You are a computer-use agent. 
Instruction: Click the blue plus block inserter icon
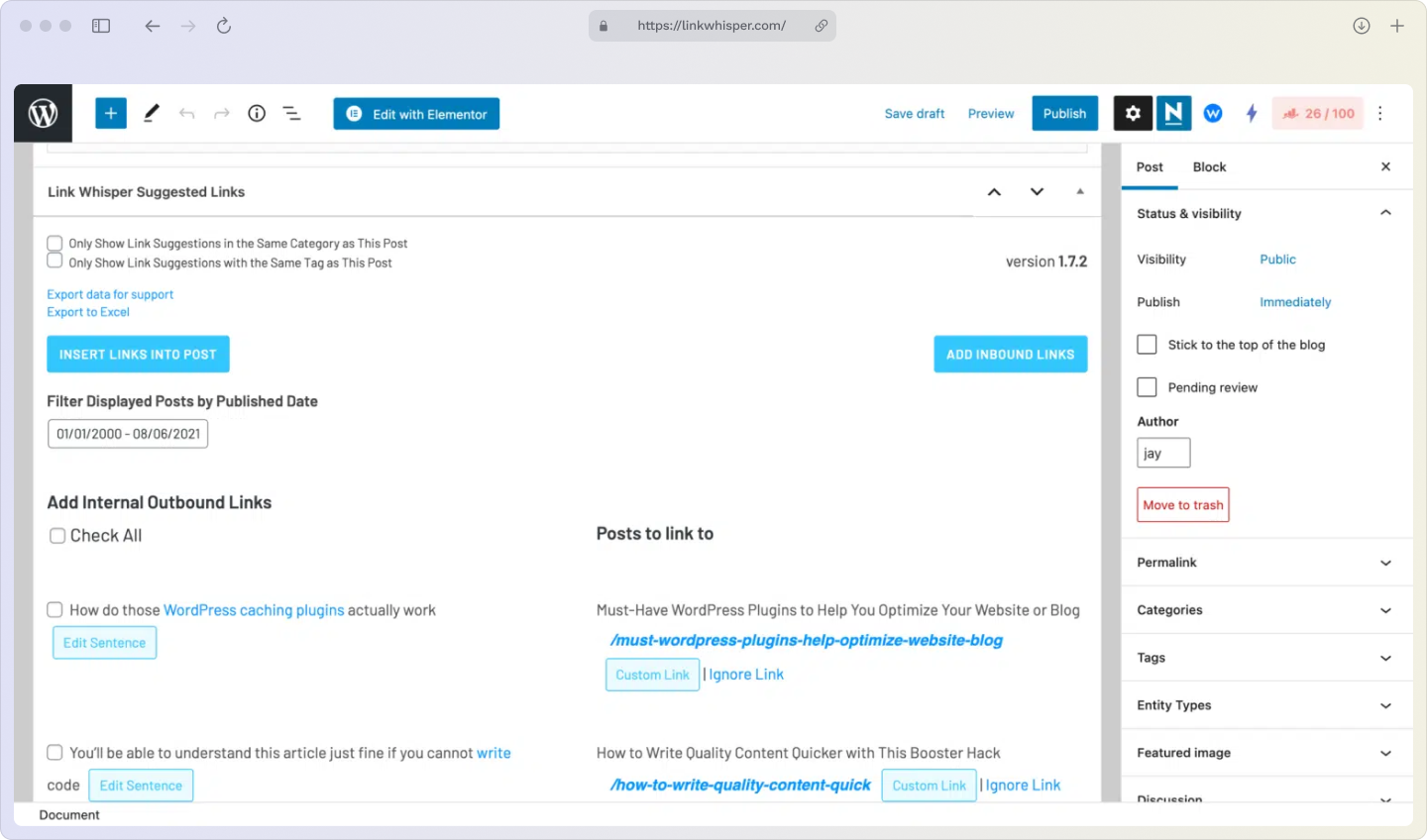(x=111, y=114)
